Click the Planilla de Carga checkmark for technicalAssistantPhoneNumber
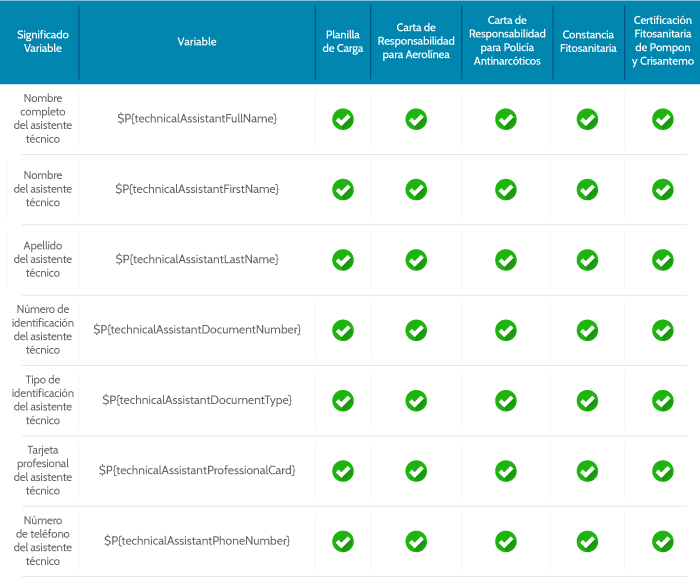This screenshot has height=583, width=700. (x=343, y=541)
